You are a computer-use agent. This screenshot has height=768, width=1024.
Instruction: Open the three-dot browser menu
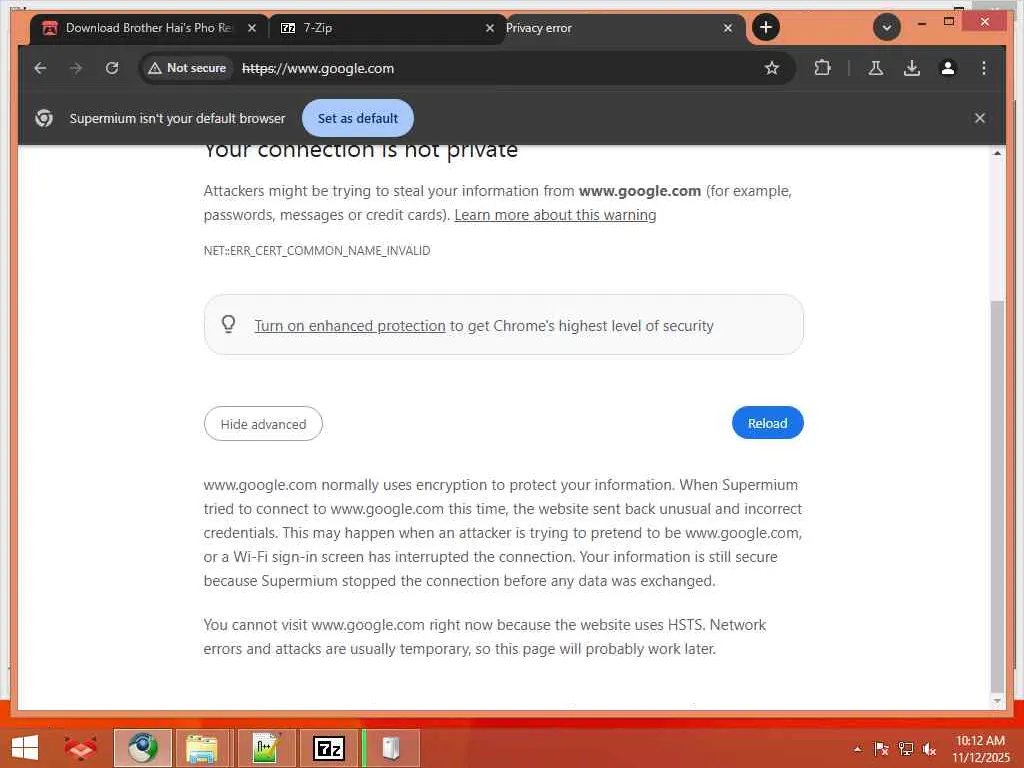click(984, 68)
